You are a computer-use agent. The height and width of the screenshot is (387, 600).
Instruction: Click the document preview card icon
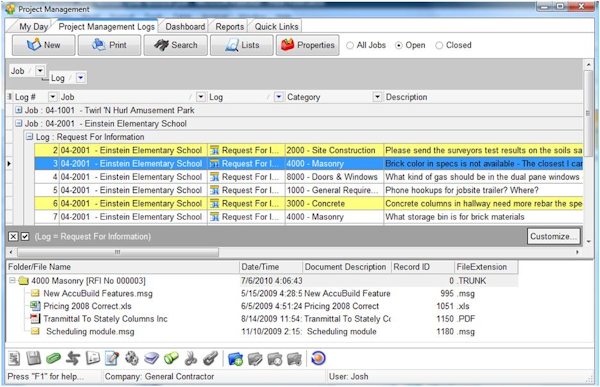pyautogui.click(x=93, y=359)
